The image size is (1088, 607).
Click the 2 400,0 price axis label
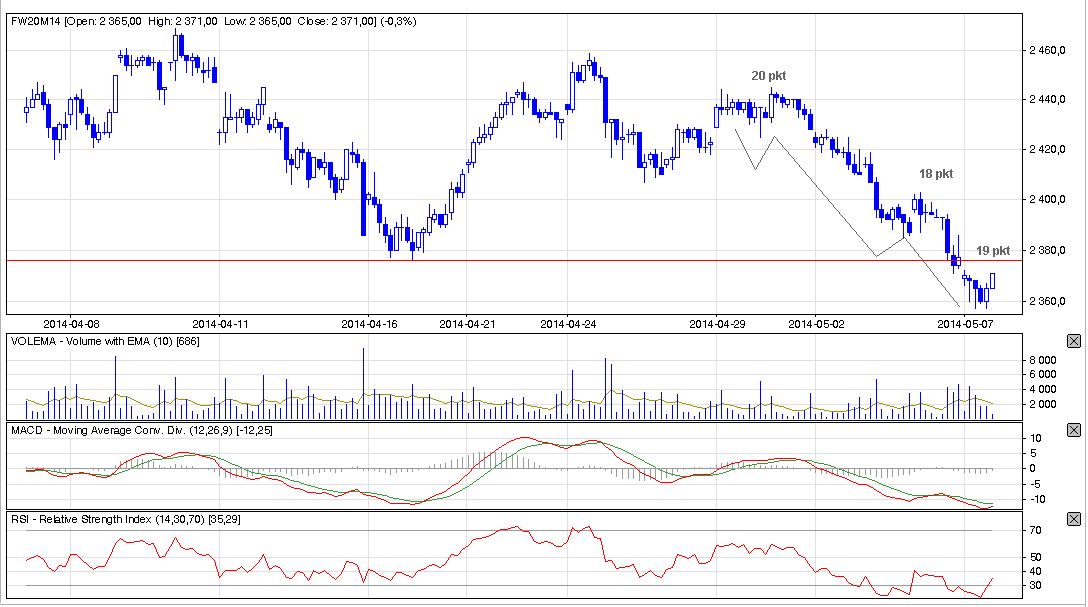(x=1048, y=200)
